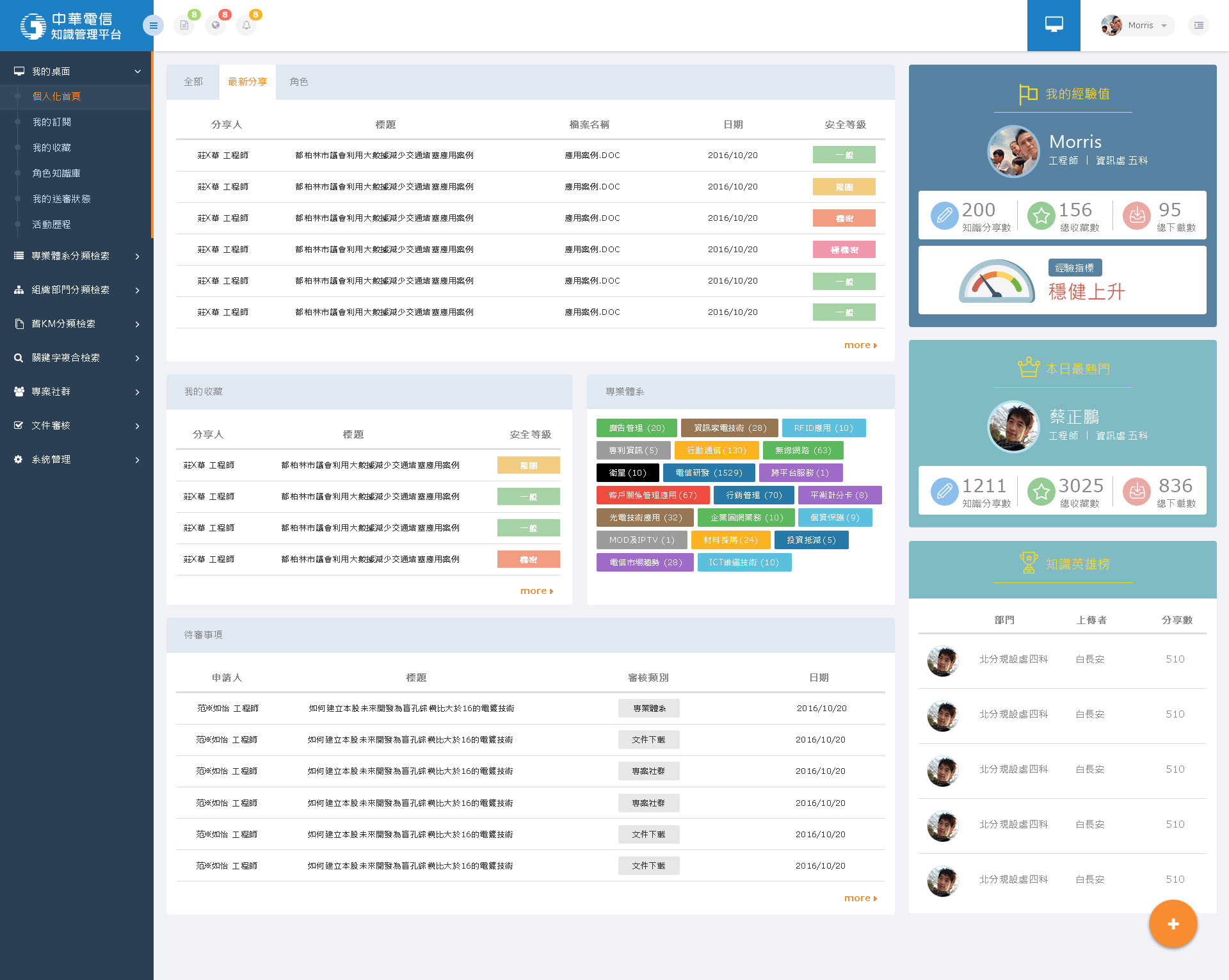The height and width of the screenshot is (980, 1229).
Task: Click the 關鍵字複合檢索 magnifier icon
Action: click(x=19, y=358)
